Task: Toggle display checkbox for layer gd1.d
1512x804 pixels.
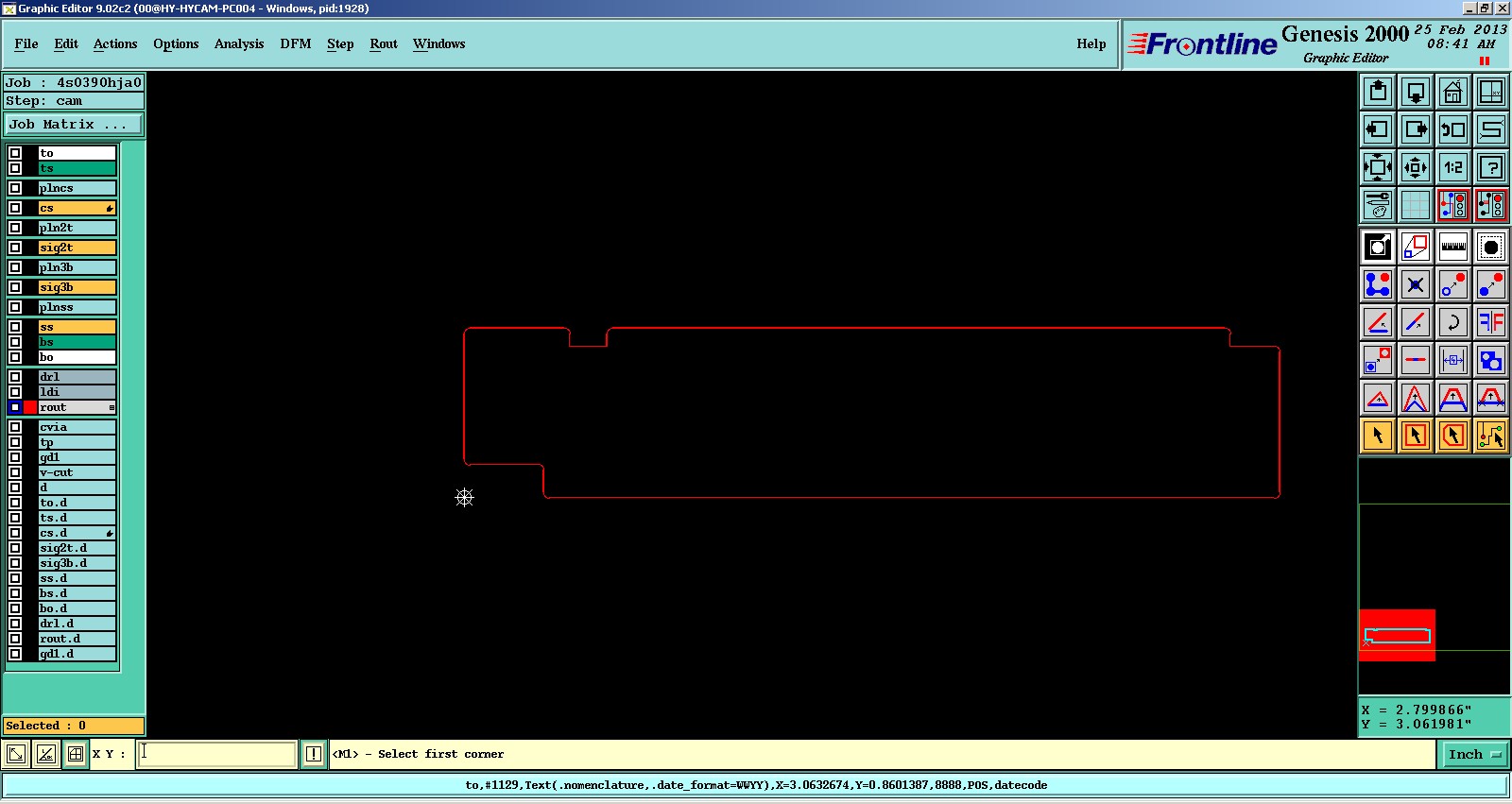Action: [x=15, y=654]
